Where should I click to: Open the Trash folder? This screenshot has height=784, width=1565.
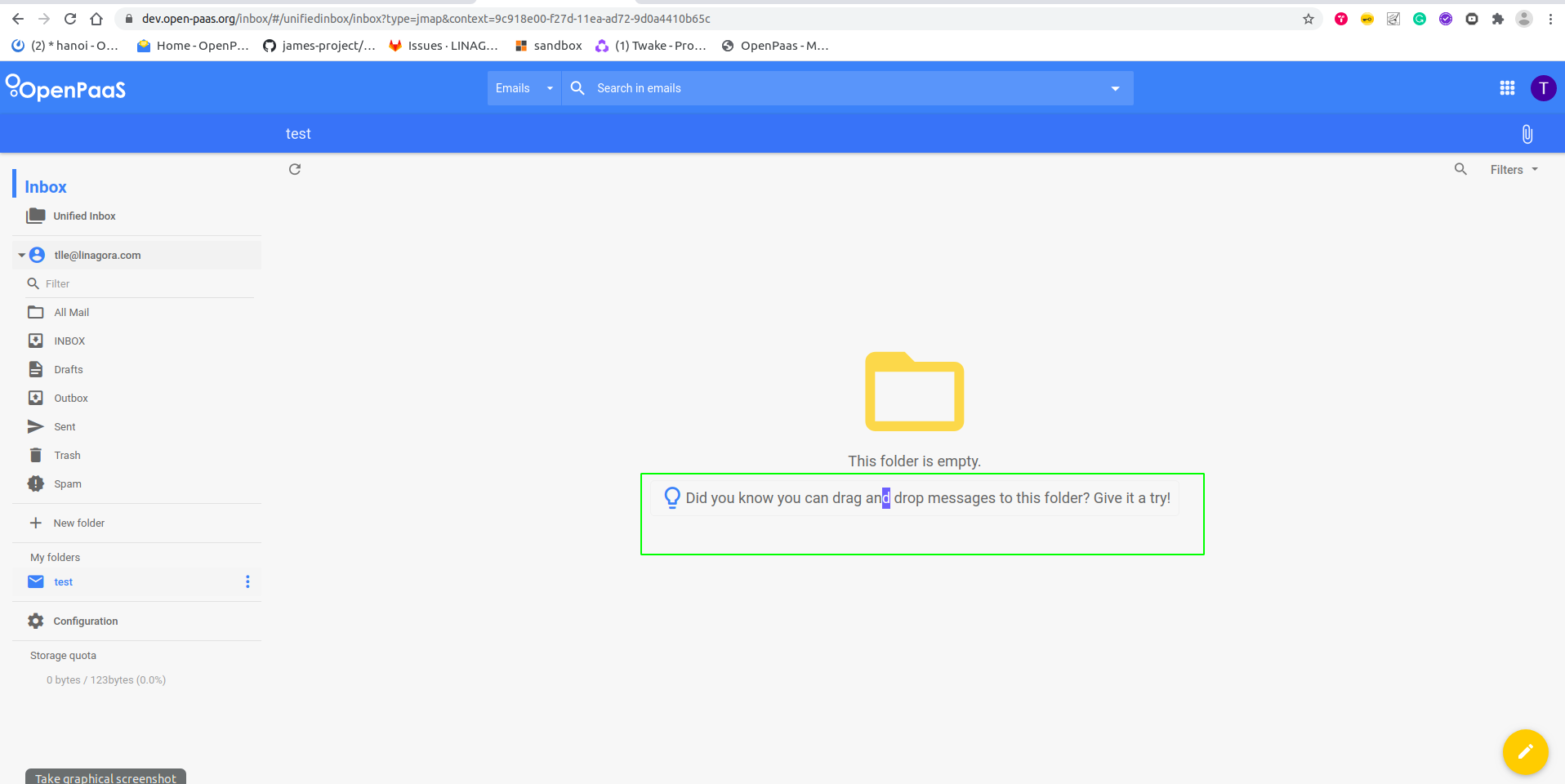(67, 455)
